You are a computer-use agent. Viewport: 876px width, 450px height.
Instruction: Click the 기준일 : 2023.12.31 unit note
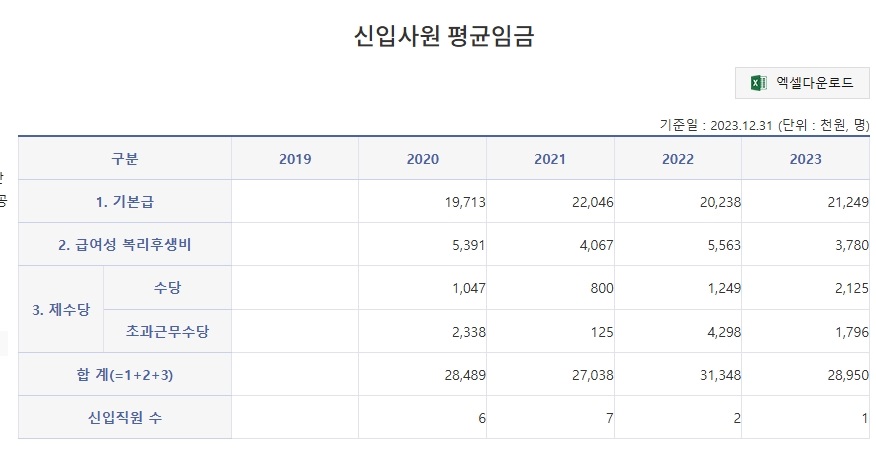(x=764, y=125)
